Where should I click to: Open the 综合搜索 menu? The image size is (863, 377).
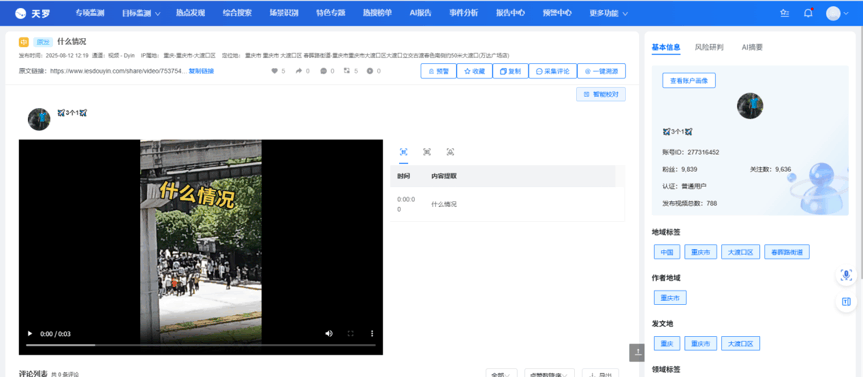pyautogui.click(x=237, y=13)
